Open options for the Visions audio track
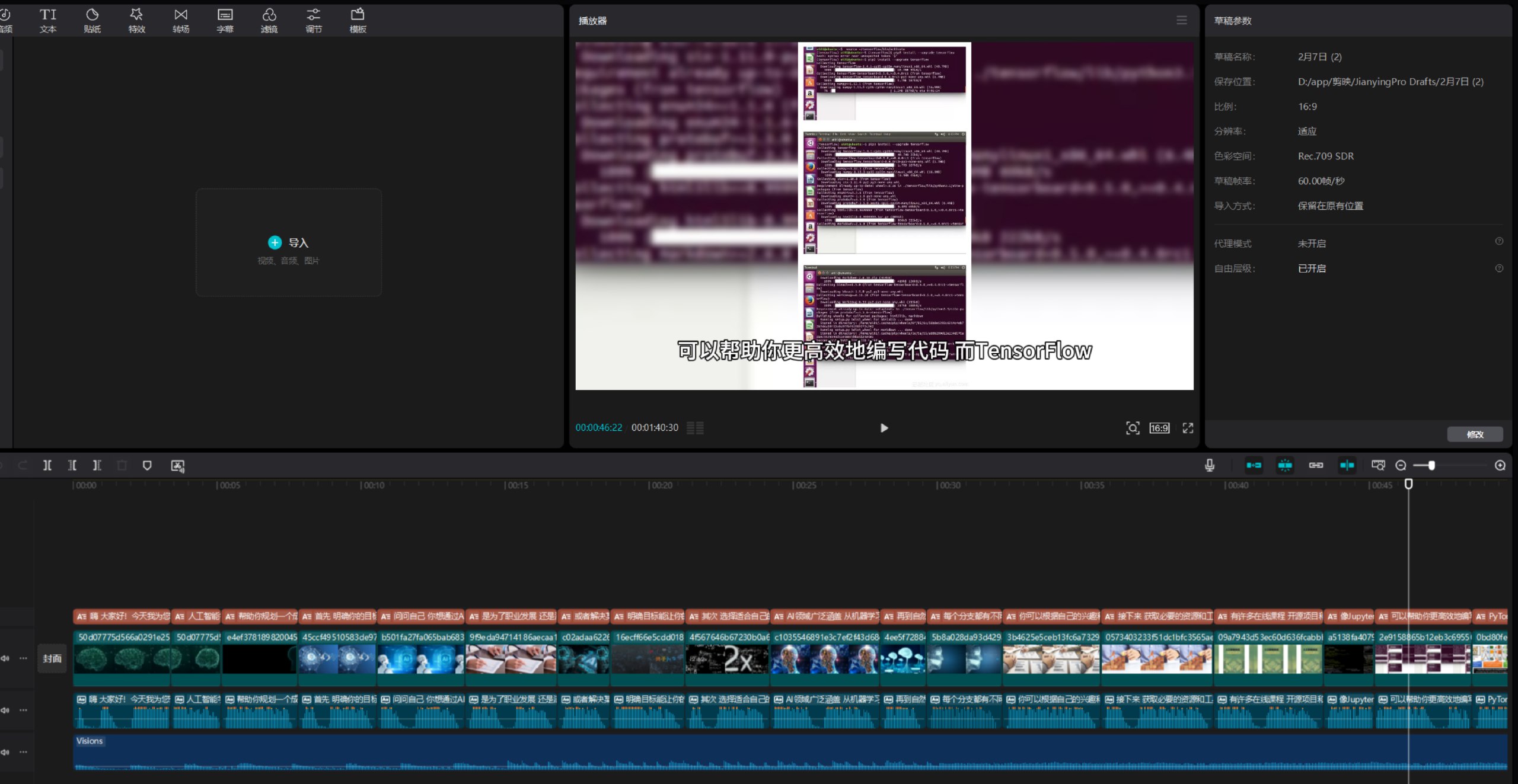 (23, 752)
